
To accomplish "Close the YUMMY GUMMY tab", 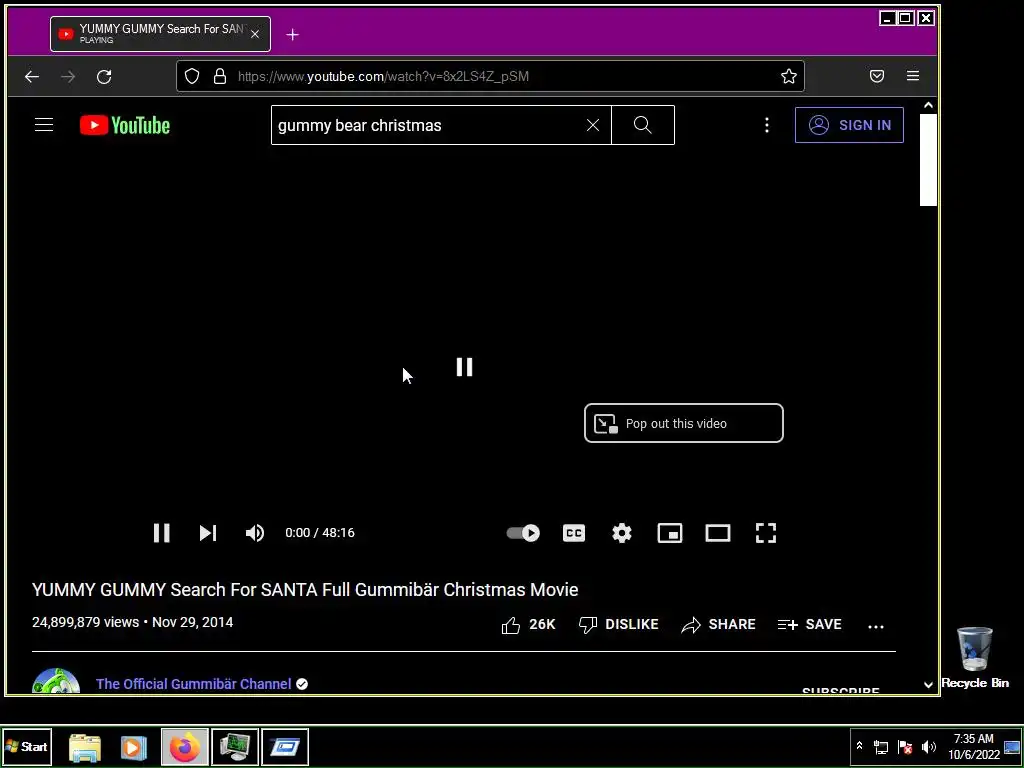I will (255, 34).
